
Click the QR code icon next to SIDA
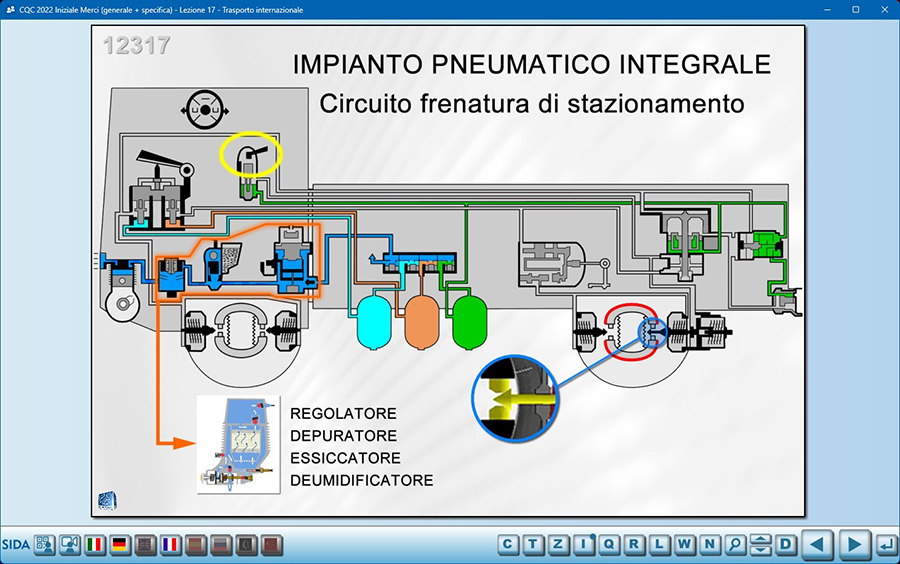[45, 545]
